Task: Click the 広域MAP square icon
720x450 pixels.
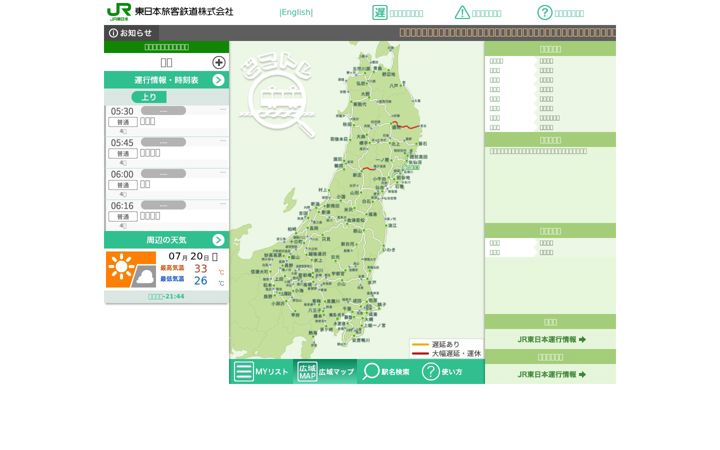Action: point(307,371)
